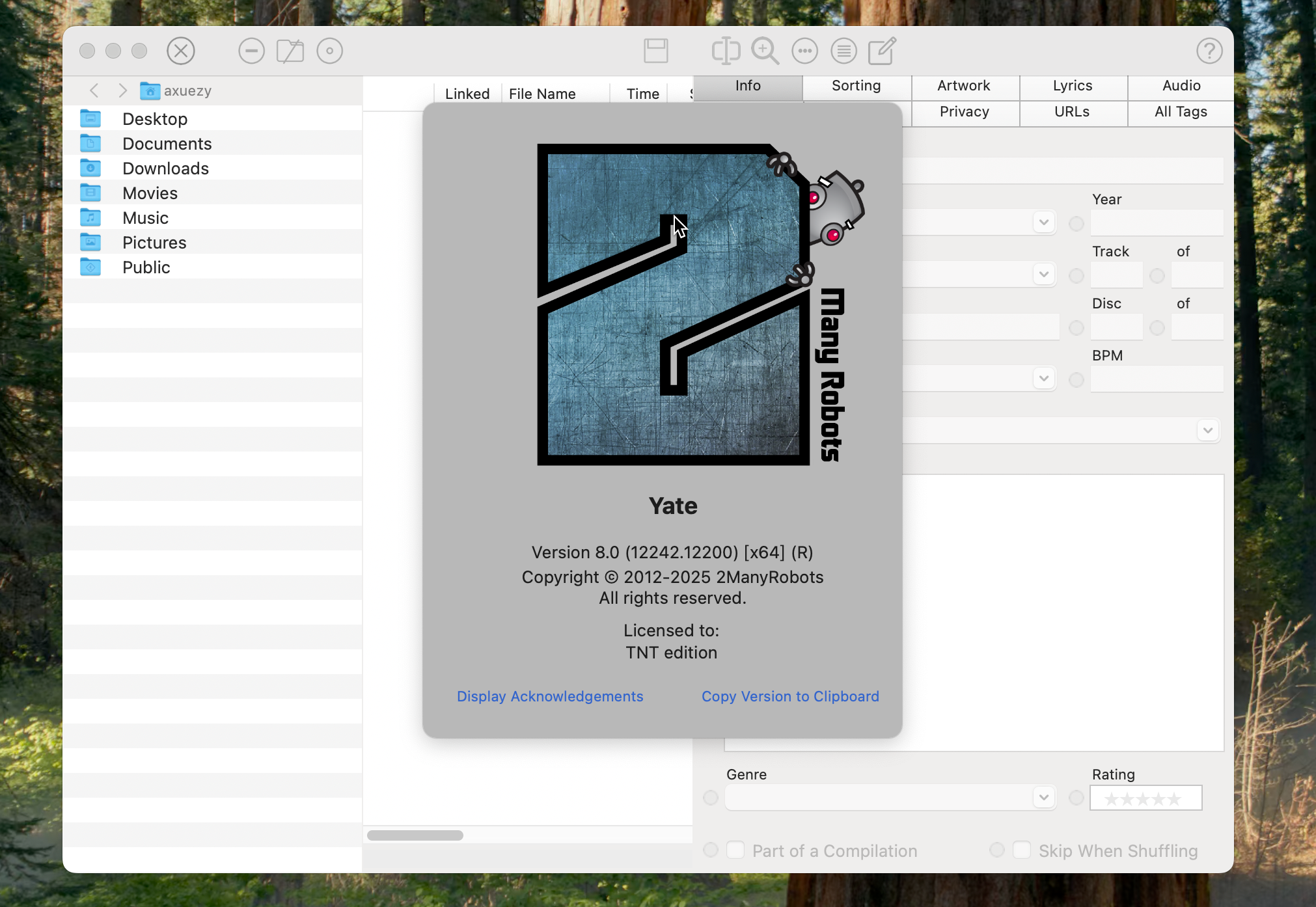Image resolution: width=1316 pixels, height=907 pixels.
Task: Set rating using the star rating control
Action: coord(1145,798)
